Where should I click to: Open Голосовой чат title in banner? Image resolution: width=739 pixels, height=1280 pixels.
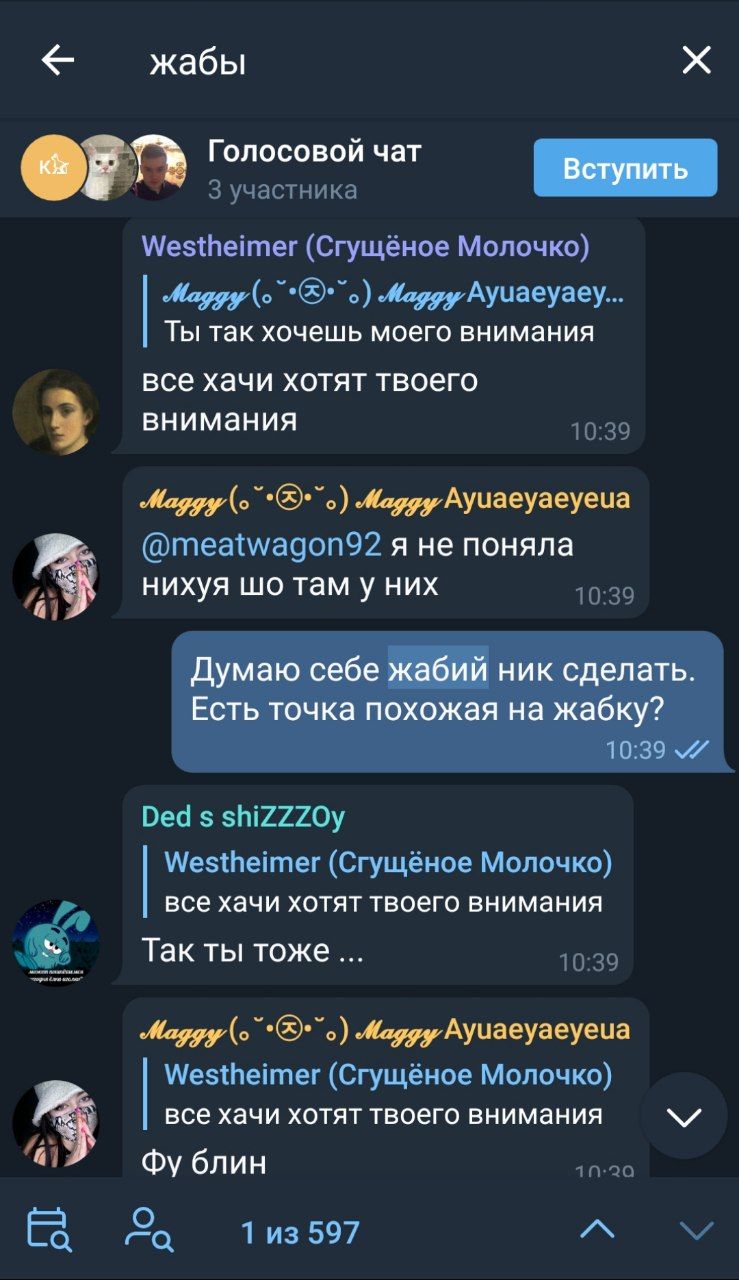point(314,152)
